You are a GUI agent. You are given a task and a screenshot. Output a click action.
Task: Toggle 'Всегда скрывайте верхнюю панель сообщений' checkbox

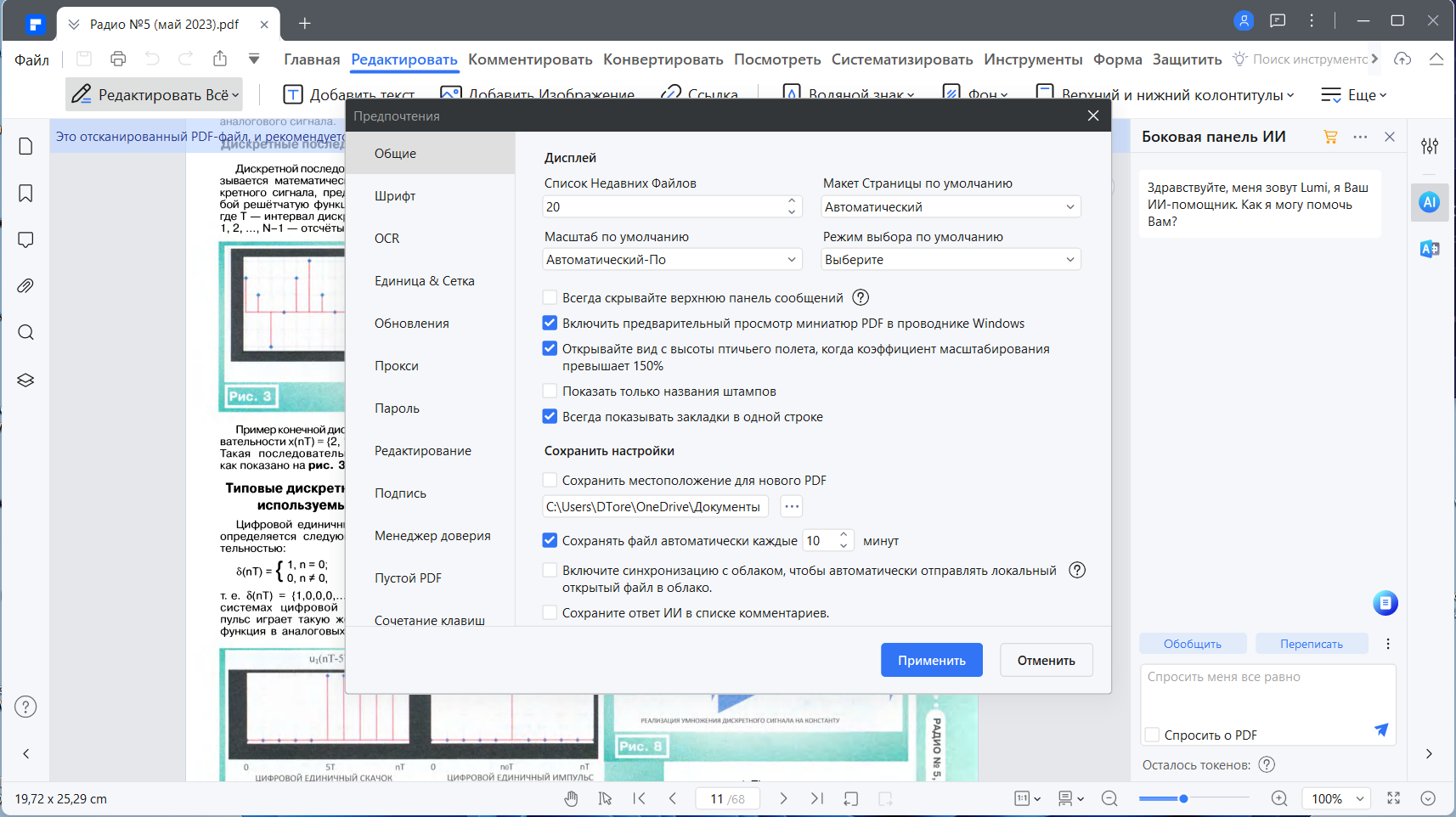coord(550,297)
